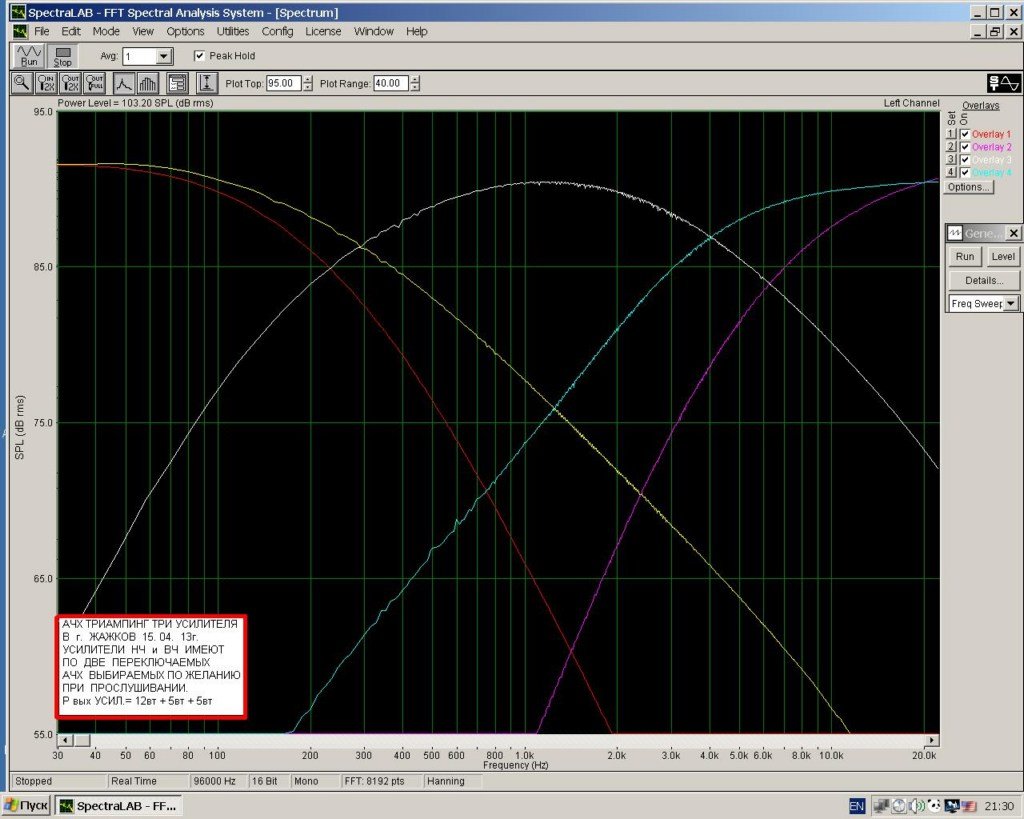Open the File menu
Screen dimensions: 1024x819
pyautogui.click(x=42, y=31)
